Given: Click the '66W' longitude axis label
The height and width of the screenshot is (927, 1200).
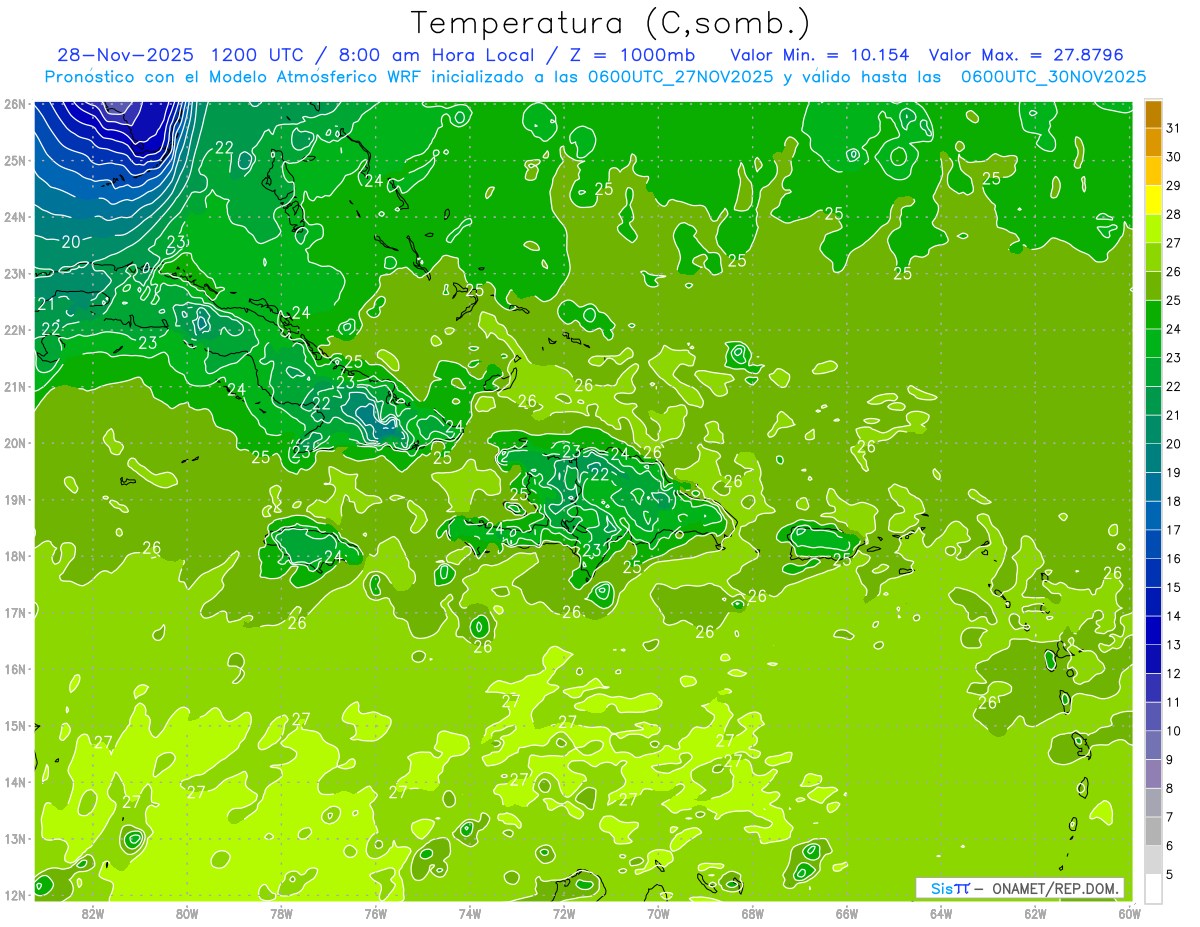Looking at the screenshot, I should [846, 913].
